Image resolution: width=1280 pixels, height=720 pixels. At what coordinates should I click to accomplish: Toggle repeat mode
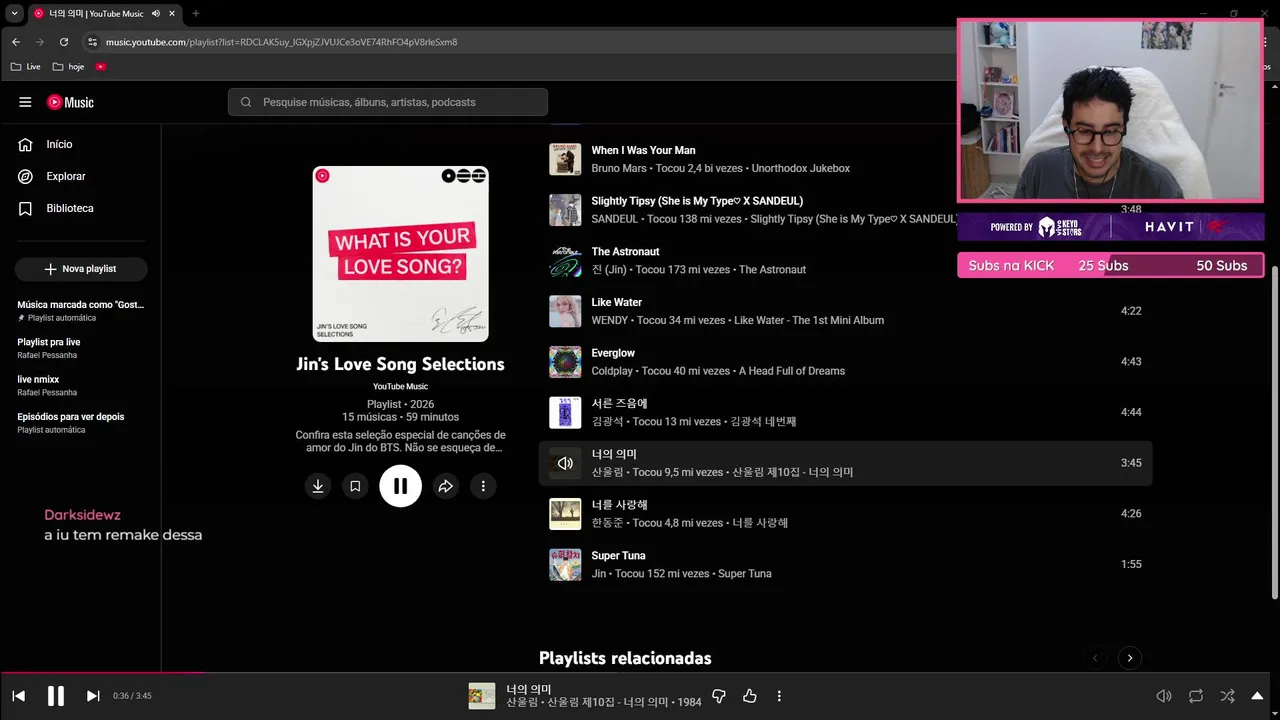(x=1196, y=696)
